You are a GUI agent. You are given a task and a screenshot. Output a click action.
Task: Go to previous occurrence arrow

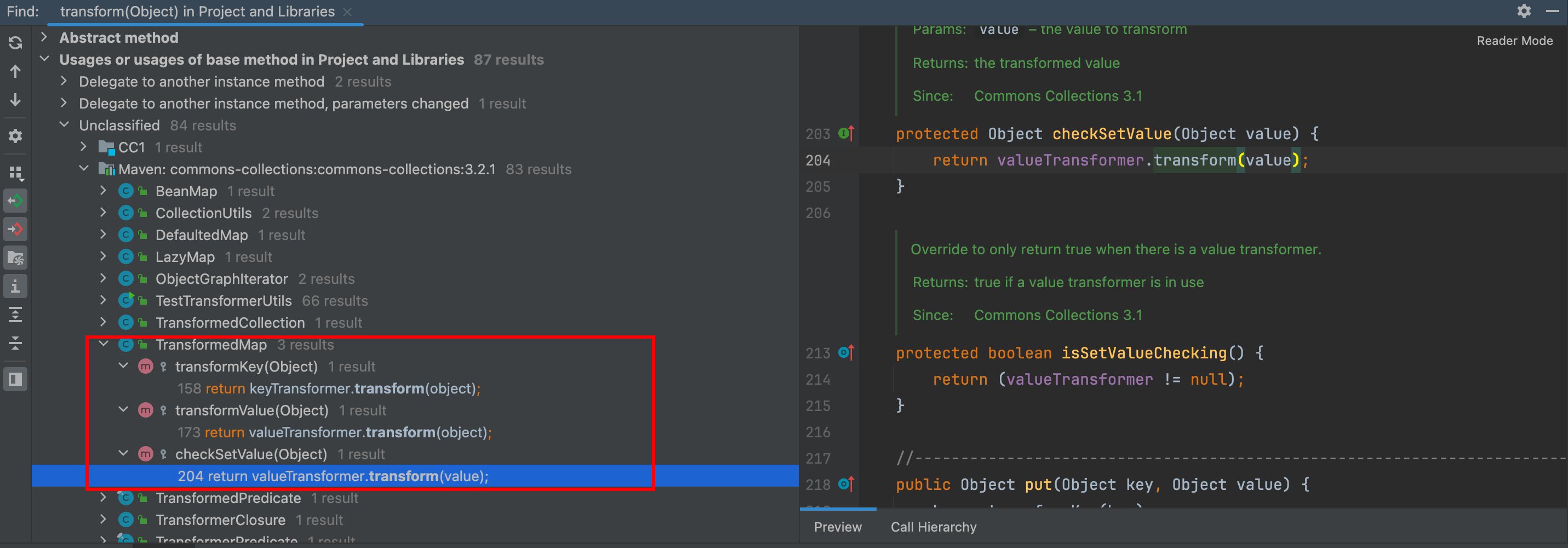[15, 71]
